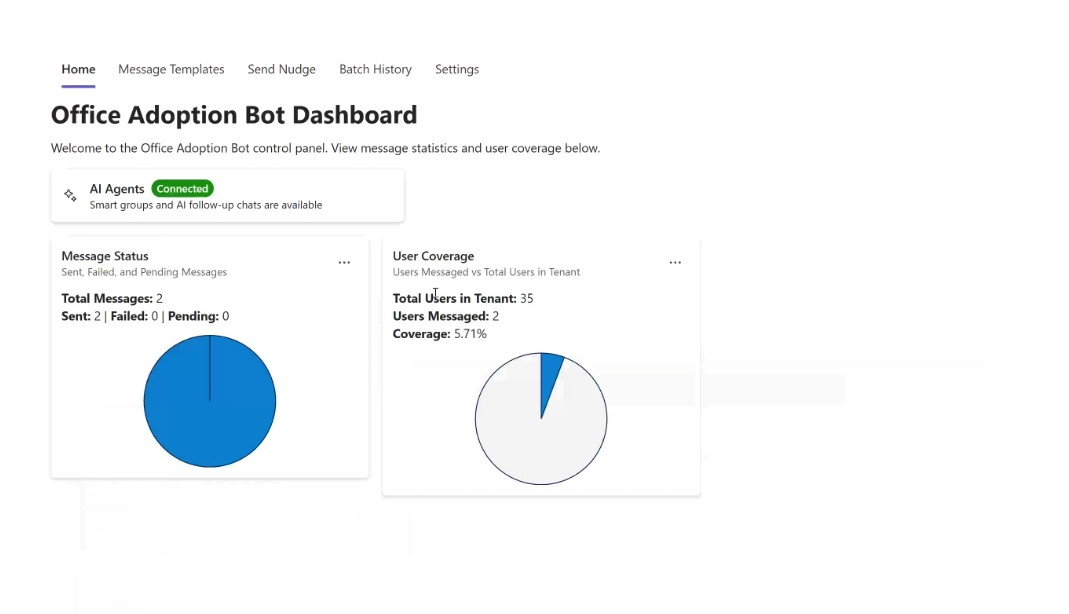This screenshot has height=614, width=1069.
Task: Go to the Send Nudge tab
Action: point(281,69)
